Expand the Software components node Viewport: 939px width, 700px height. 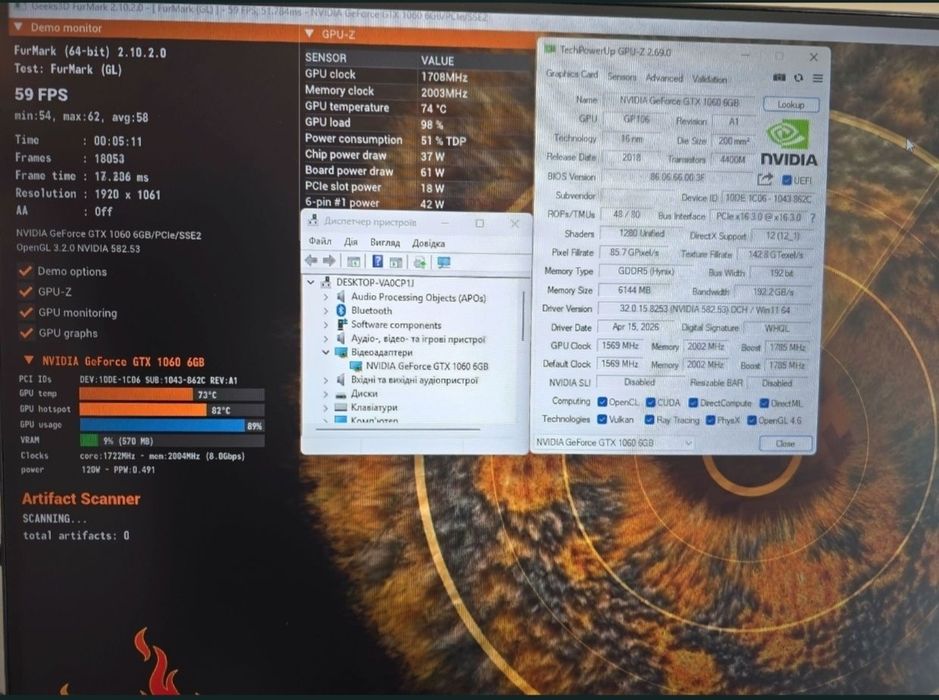(x=326, y=325)
